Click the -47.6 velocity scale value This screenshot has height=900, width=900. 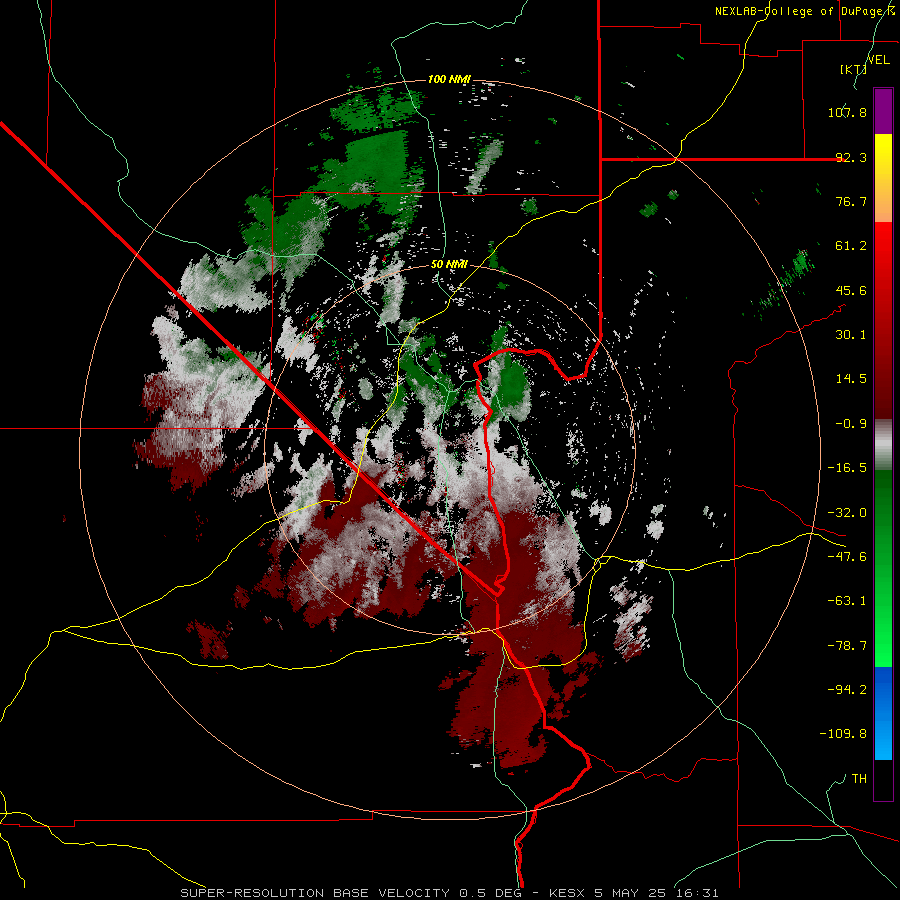point(847,557)
